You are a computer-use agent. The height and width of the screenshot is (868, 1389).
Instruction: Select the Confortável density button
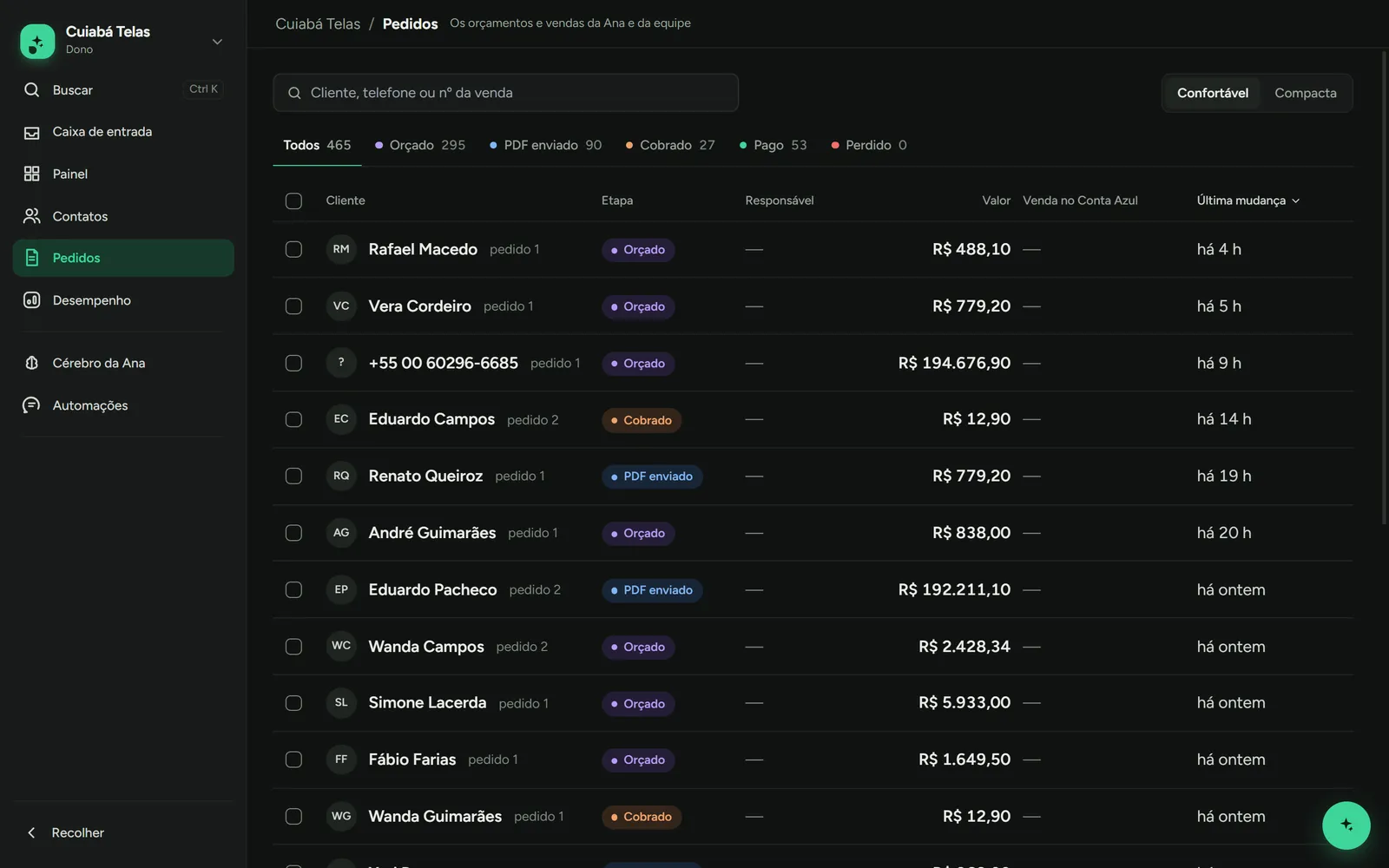pyautogui.click(x=1213, y=93)
